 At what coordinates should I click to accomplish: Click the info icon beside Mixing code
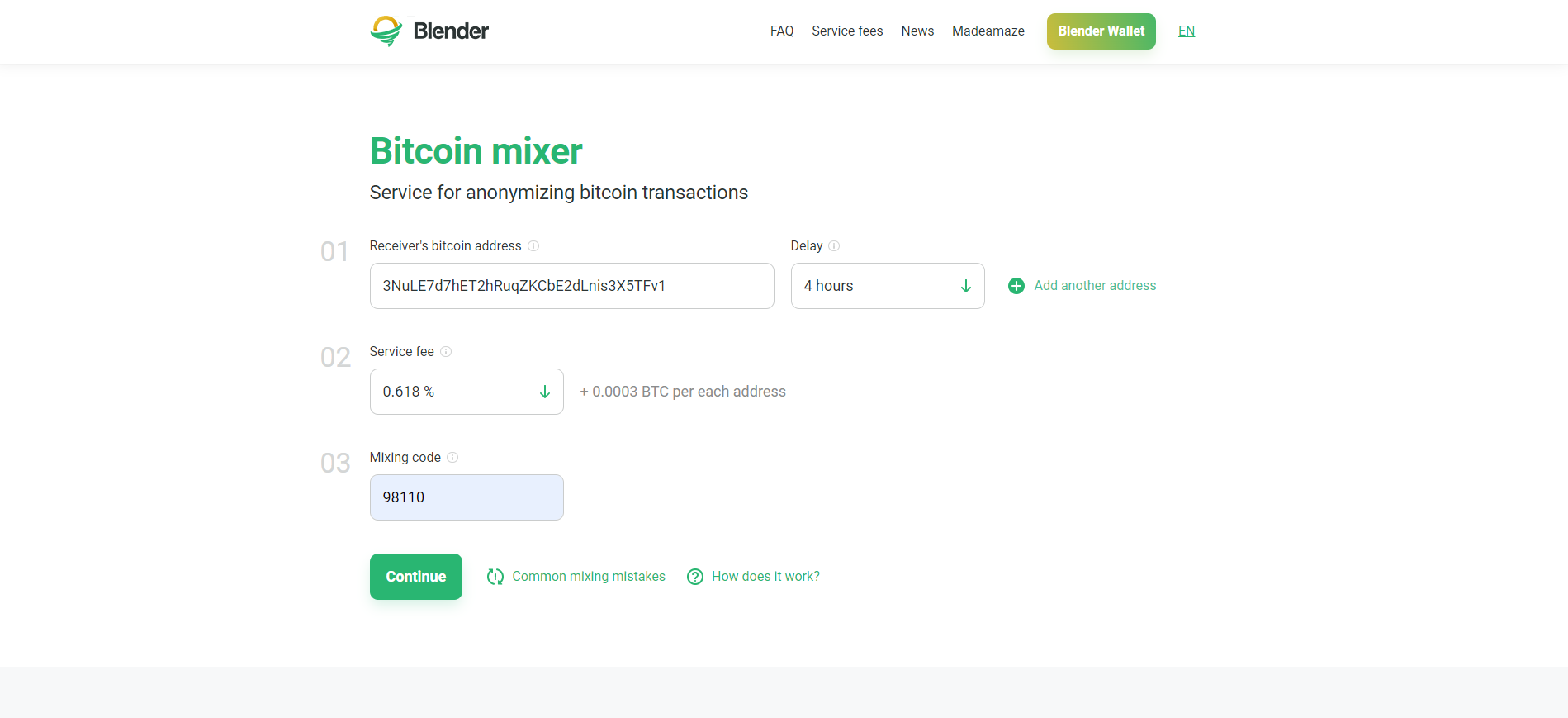(452, 458)
